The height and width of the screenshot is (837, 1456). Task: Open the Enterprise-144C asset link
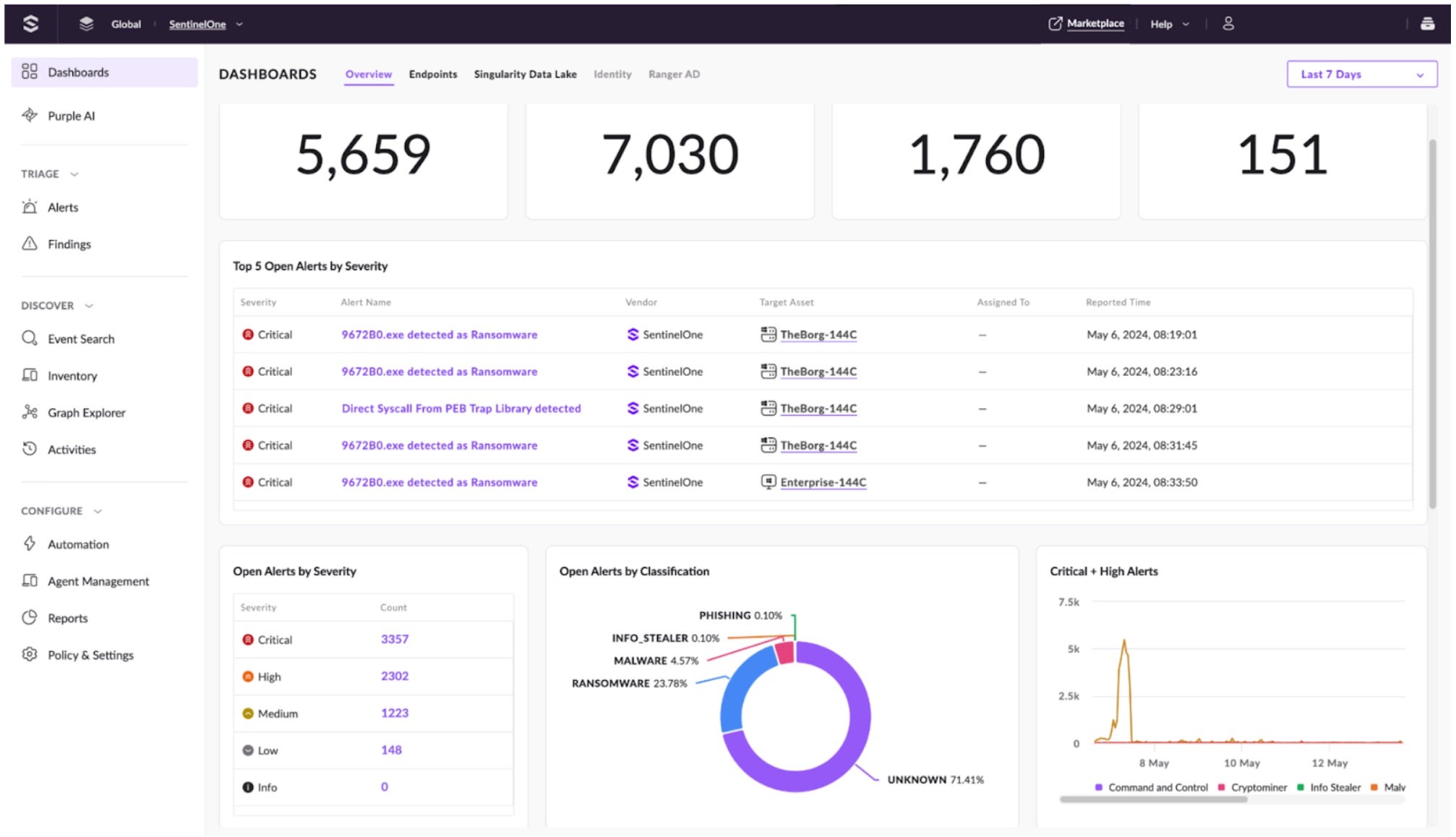point(823,482)
